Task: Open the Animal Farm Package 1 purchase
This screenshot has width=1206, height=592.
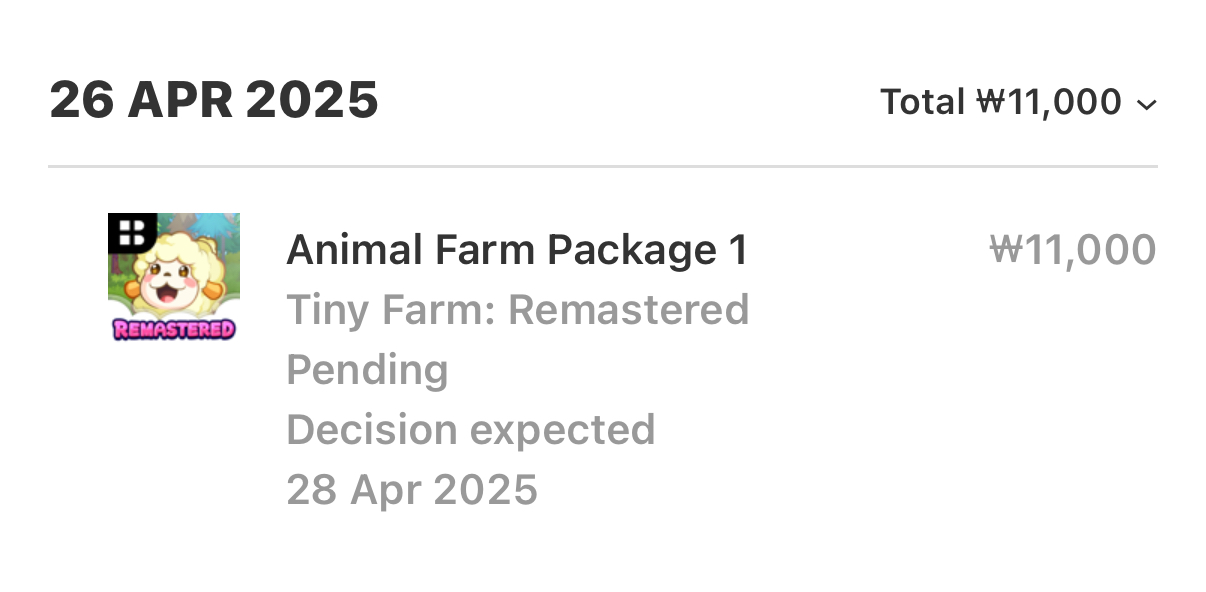Action: (x=517, y=250)
